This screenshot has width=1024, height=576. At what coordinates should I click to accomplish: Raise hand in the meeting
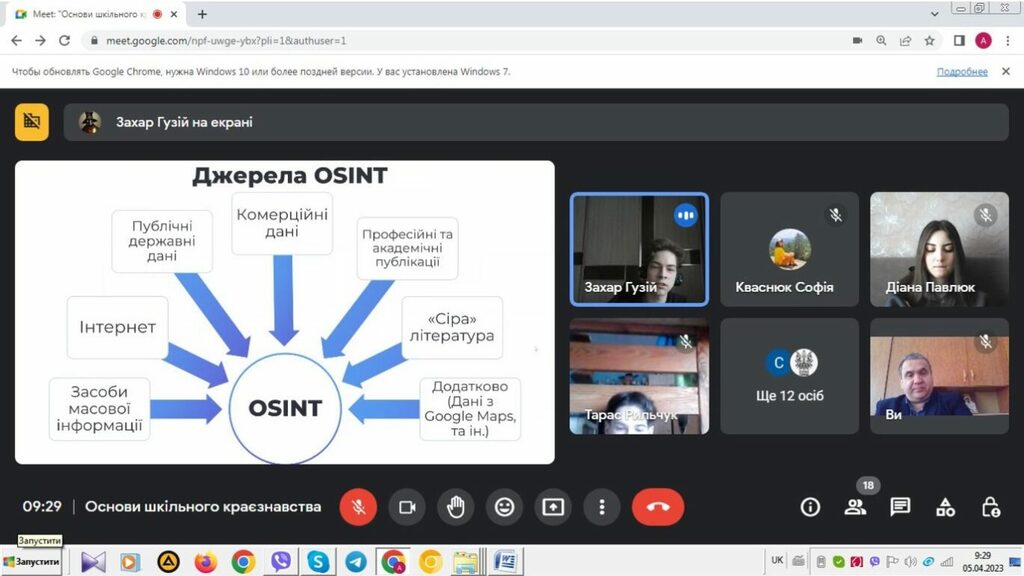point(456,507)
